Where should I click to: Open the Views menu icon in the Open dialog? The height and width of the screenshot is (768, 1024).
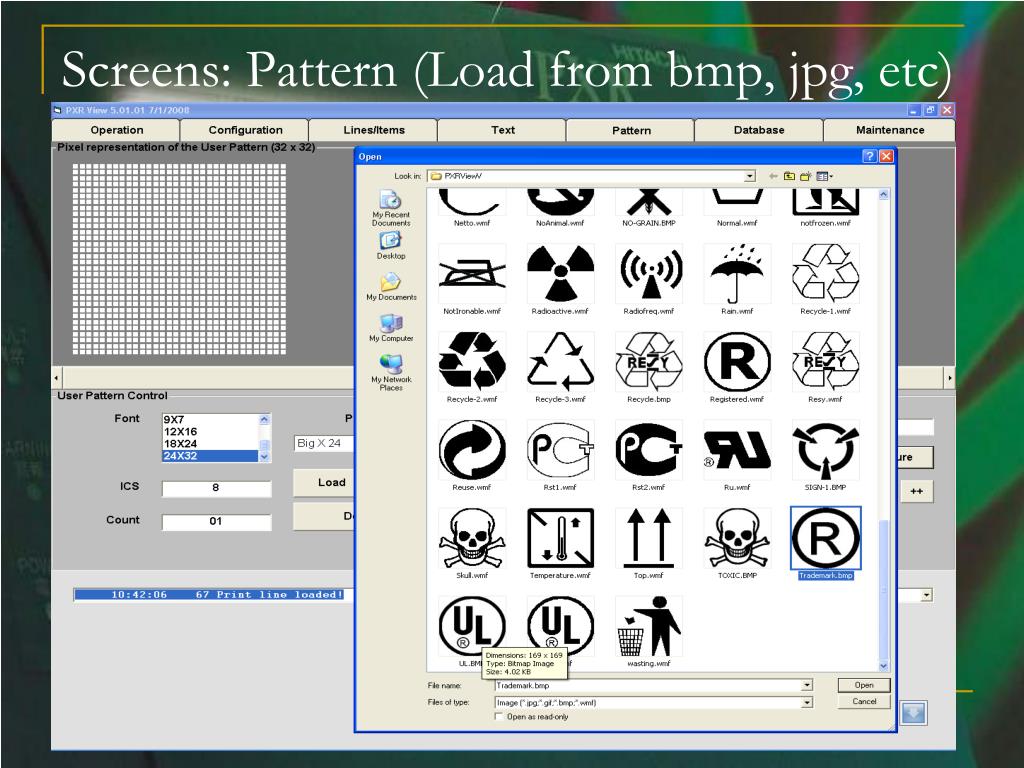click(824, 176)
